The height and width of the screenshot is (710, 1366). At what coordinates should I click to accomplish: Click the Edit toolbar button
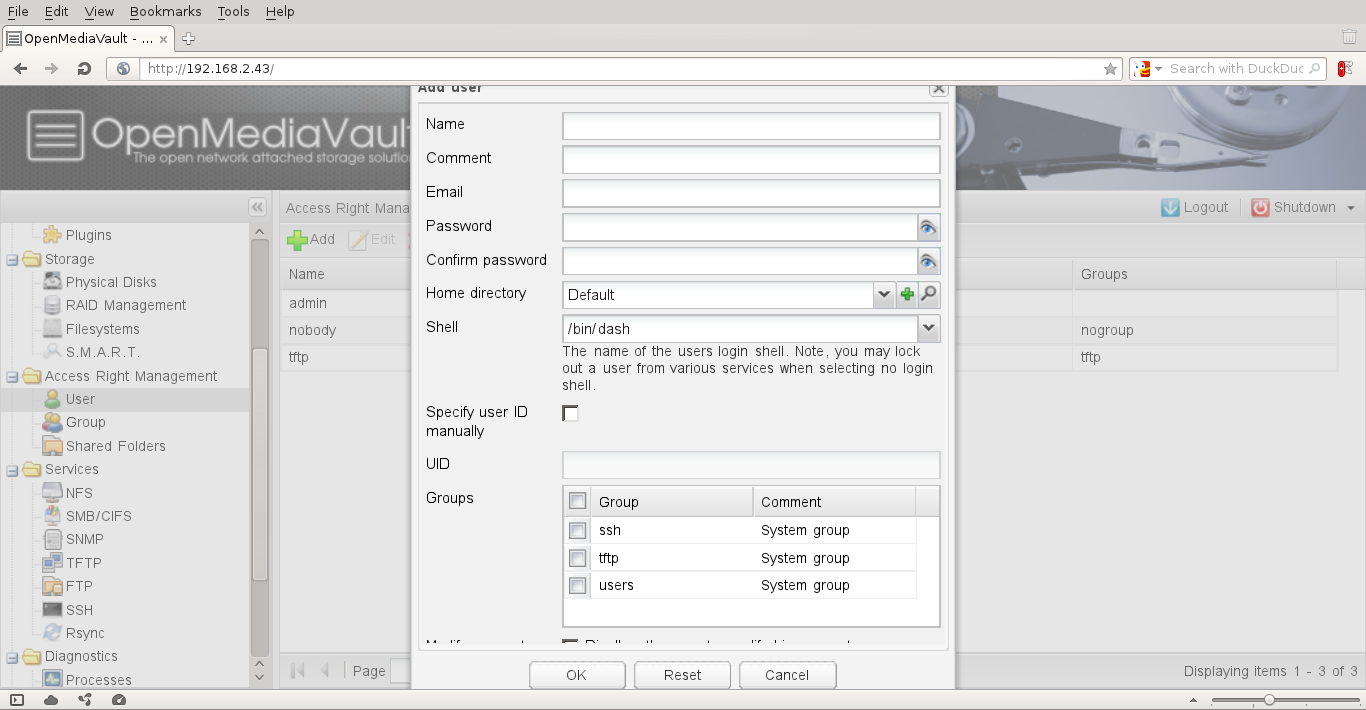click(372, 239)
